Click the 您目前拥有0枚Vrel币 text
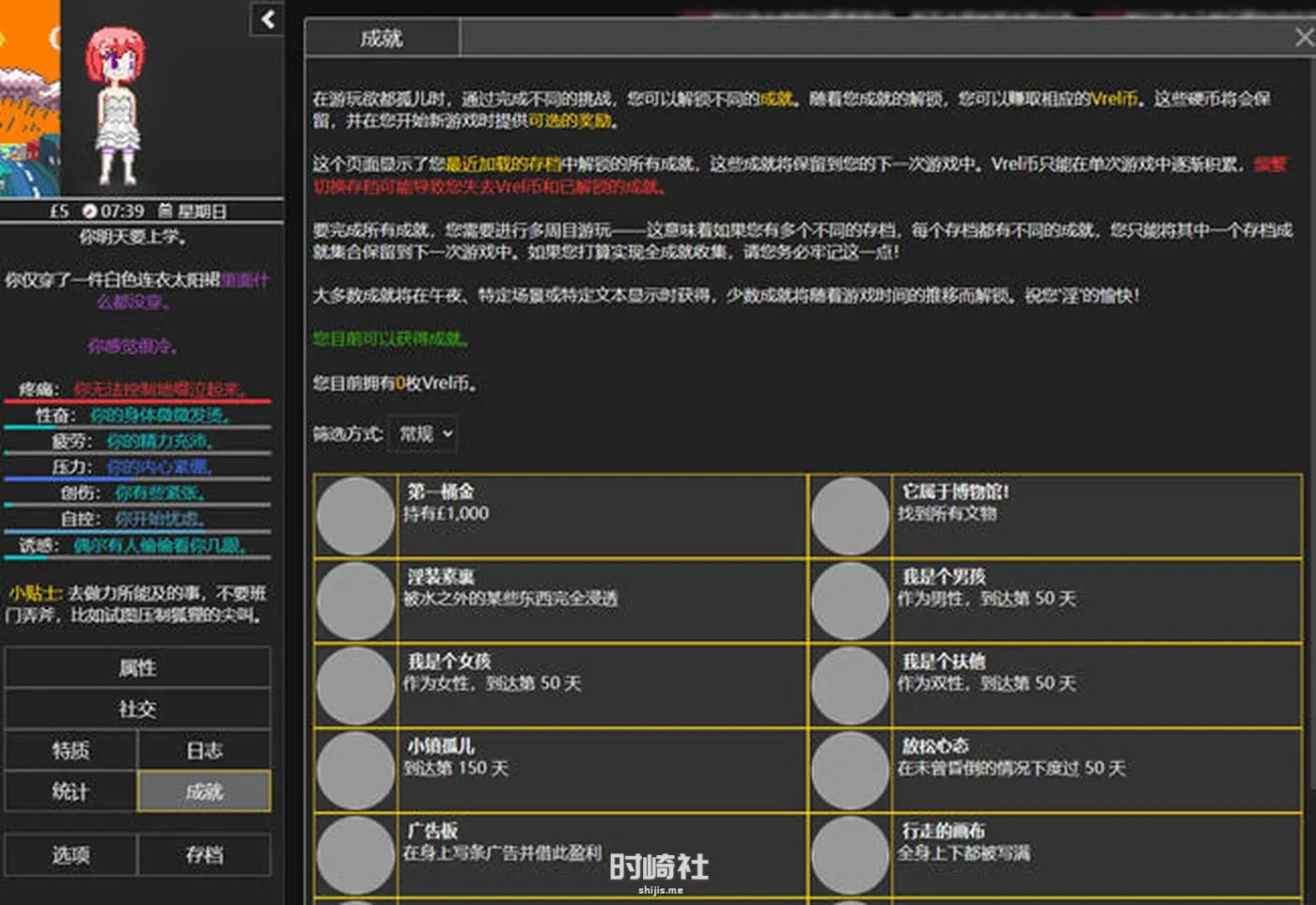 pyautogui.click(x=395, y=383)
